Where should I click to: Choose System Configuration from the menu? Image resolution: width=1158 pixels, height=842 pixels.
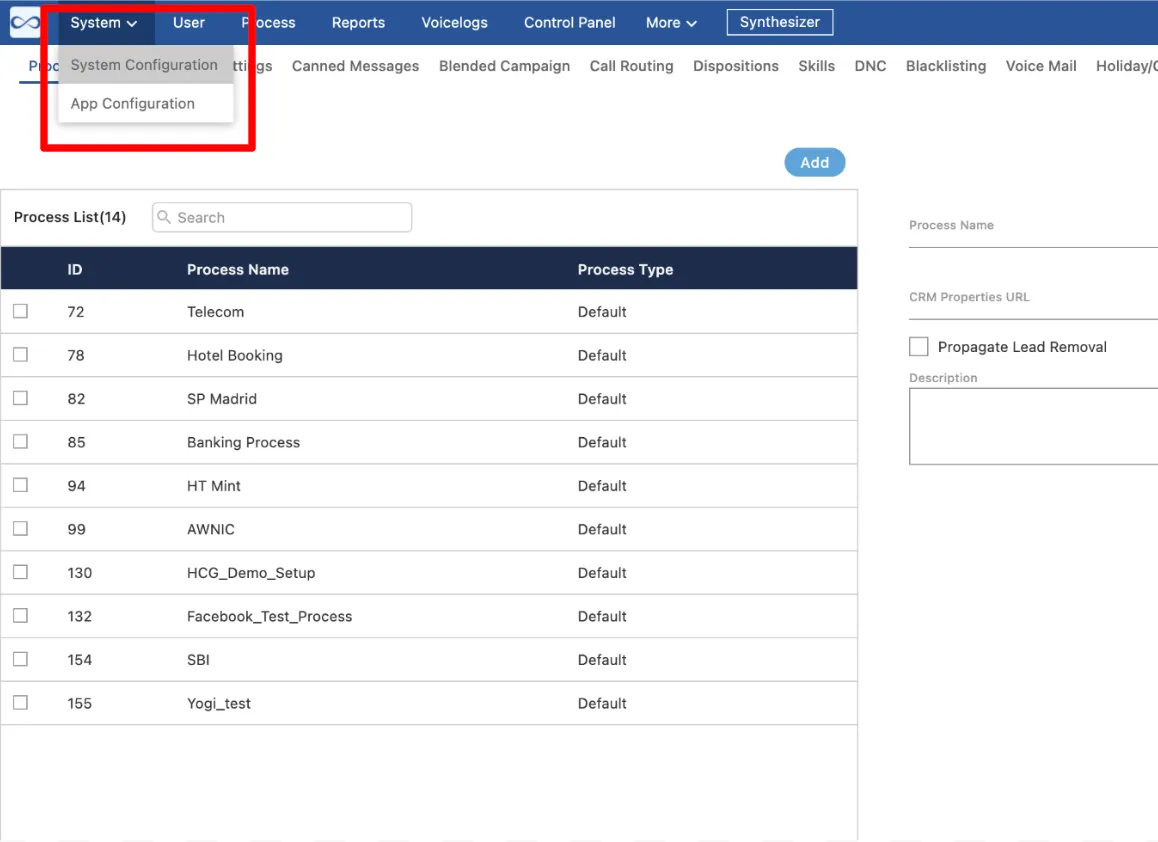click(145, 65)
